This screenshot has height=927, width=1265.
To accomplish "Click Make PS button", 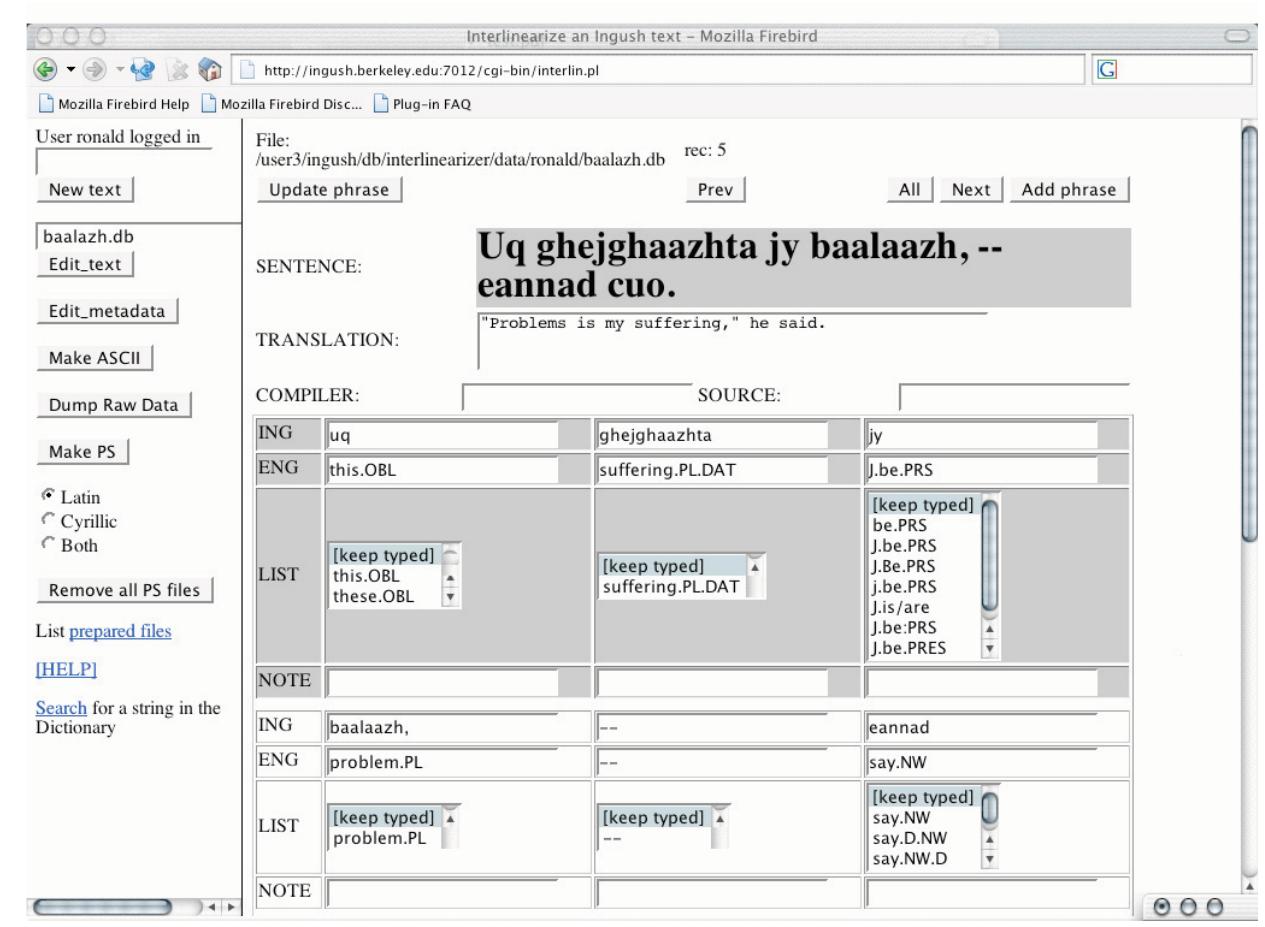I will [85, 452].
